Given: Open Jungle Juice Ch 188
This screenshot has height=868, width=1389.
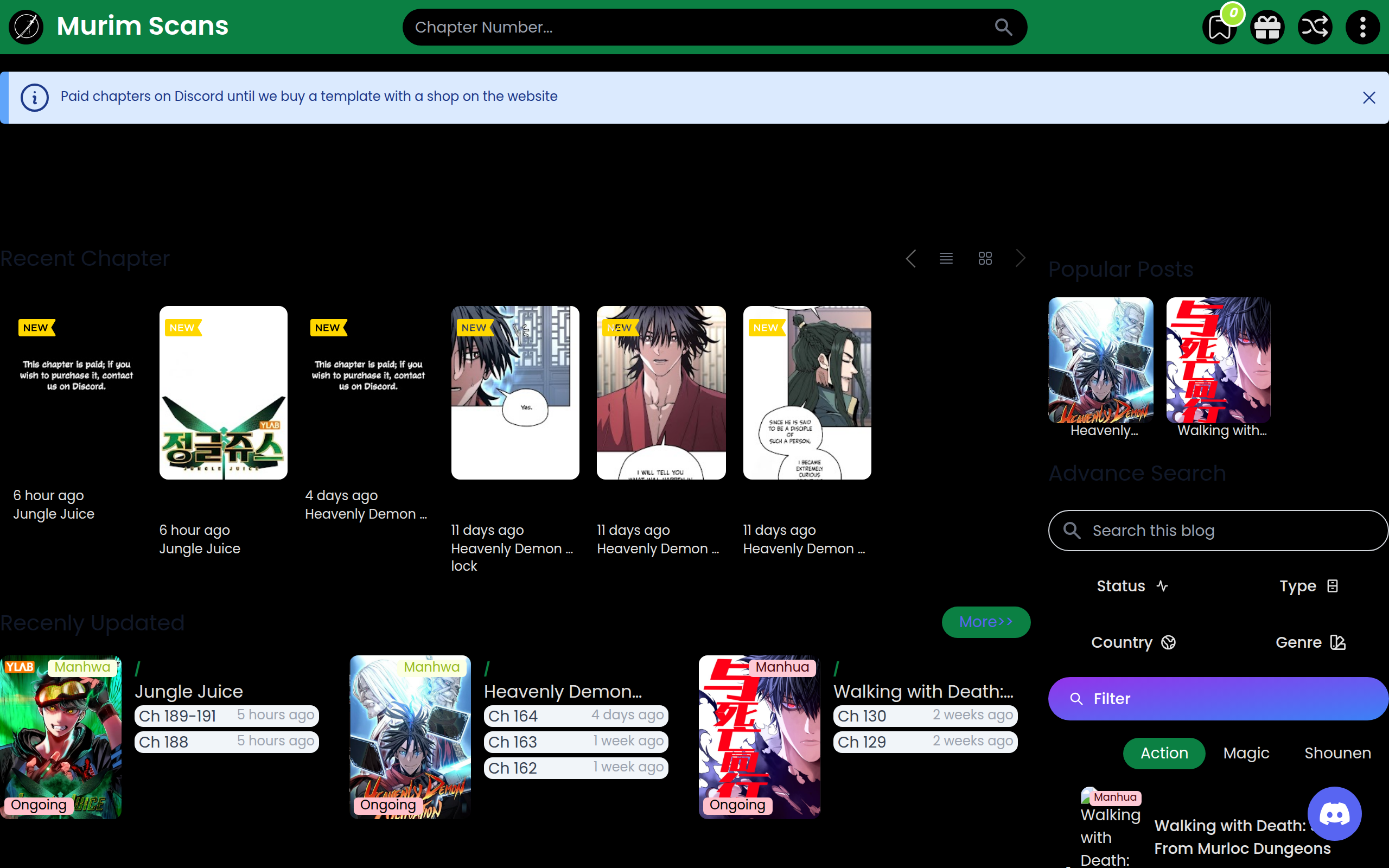Looking at the screenshot, I should click(x=227, y=742).
